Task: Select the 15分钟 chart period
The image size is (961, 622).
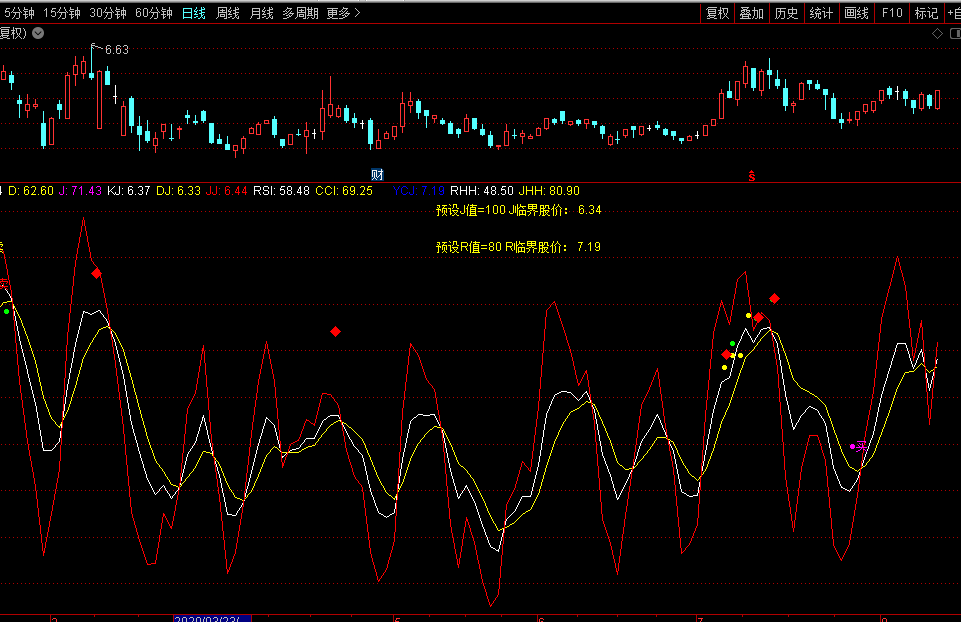Action: pos(61,13)
